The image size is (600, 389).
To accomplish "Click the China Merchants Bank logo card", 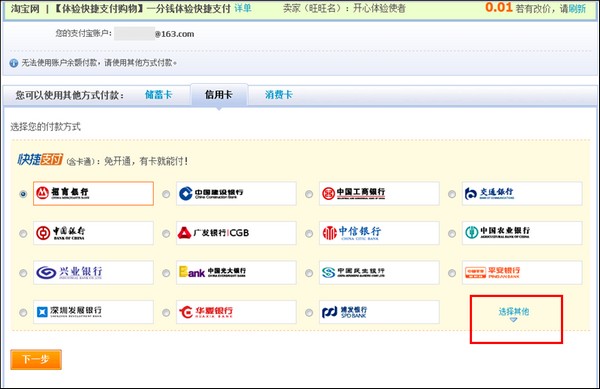I will 93,194.
